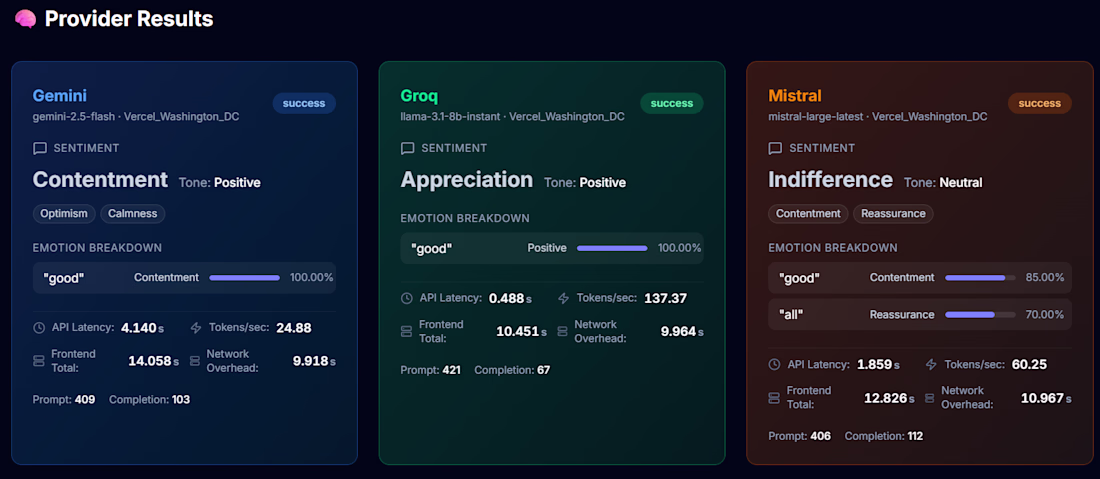Click the 10.967 s network overhead value

1046,398
